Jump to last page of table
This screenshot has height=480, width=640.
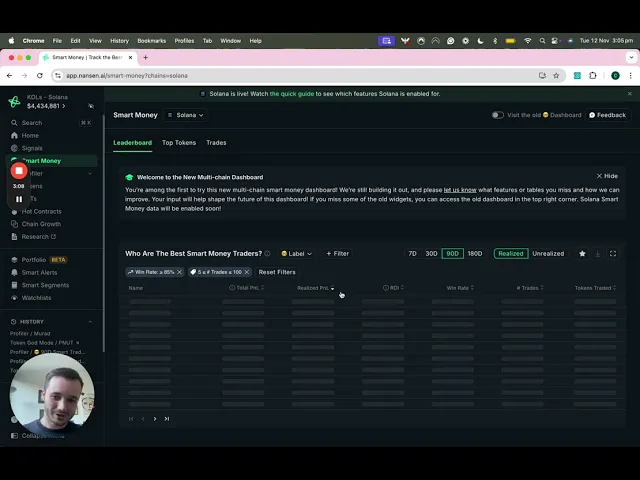(x=167, y=419)
